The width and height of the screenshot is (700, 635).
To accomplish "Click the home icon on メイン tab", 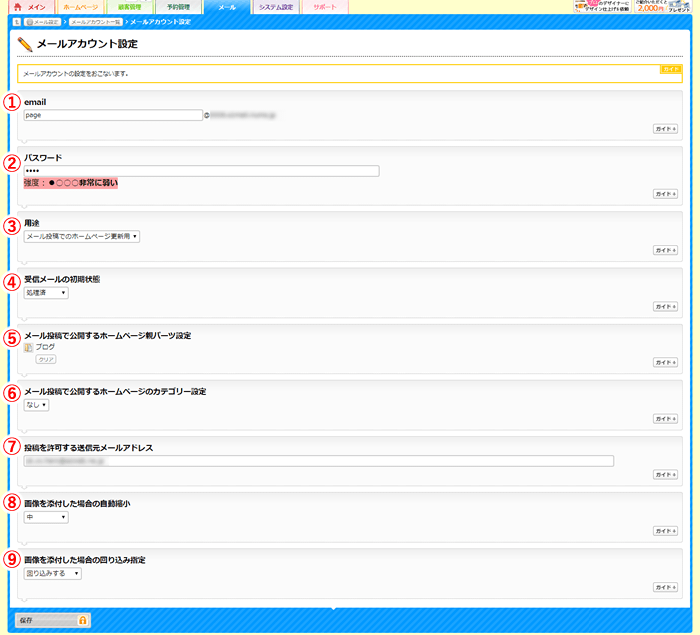I will point(17,7).
